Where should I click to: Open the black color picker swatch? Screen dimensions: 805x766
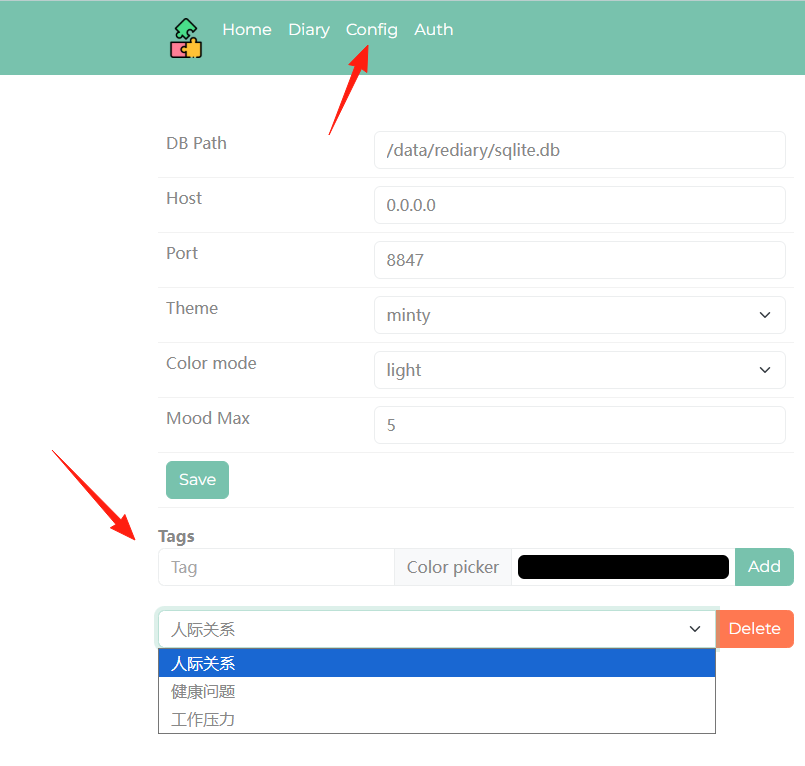(x=623, y=567)
